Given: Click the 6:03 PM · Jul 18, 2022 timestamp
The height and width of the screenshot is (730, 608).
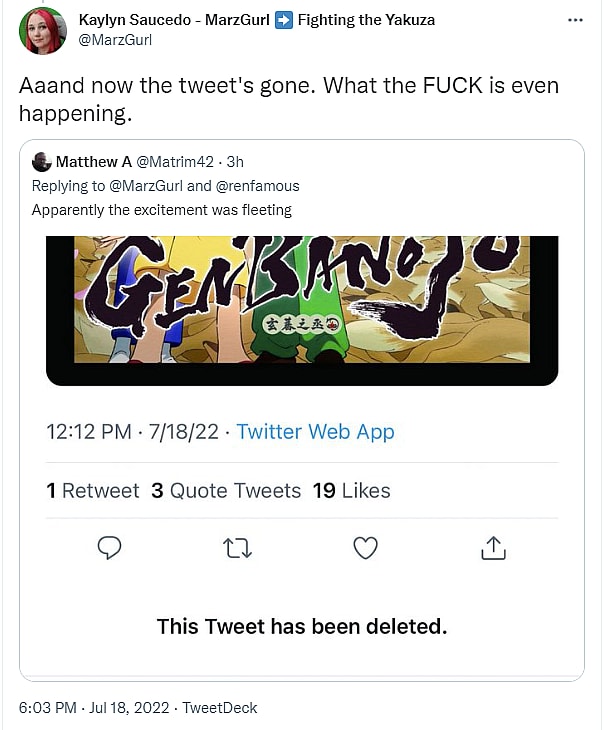Looking at the screenshot, I should (94, 708).
